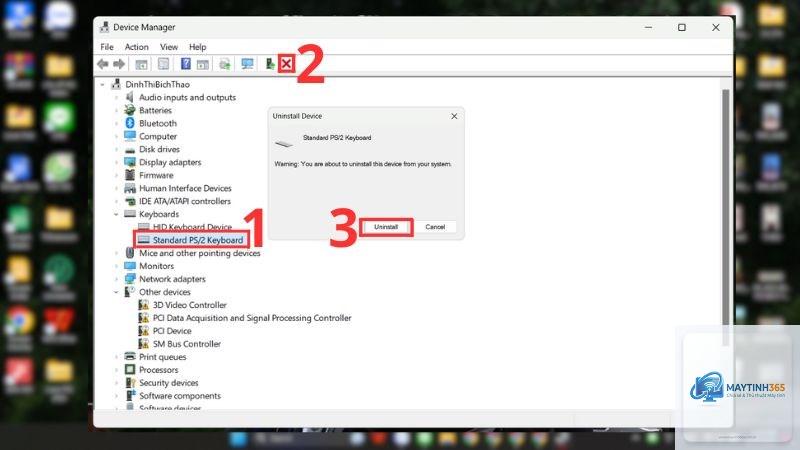Image resolution: width=800 pixels, height=450 pixels.
Task: Open the Properties toolbar icon
Action: (163, 64)
